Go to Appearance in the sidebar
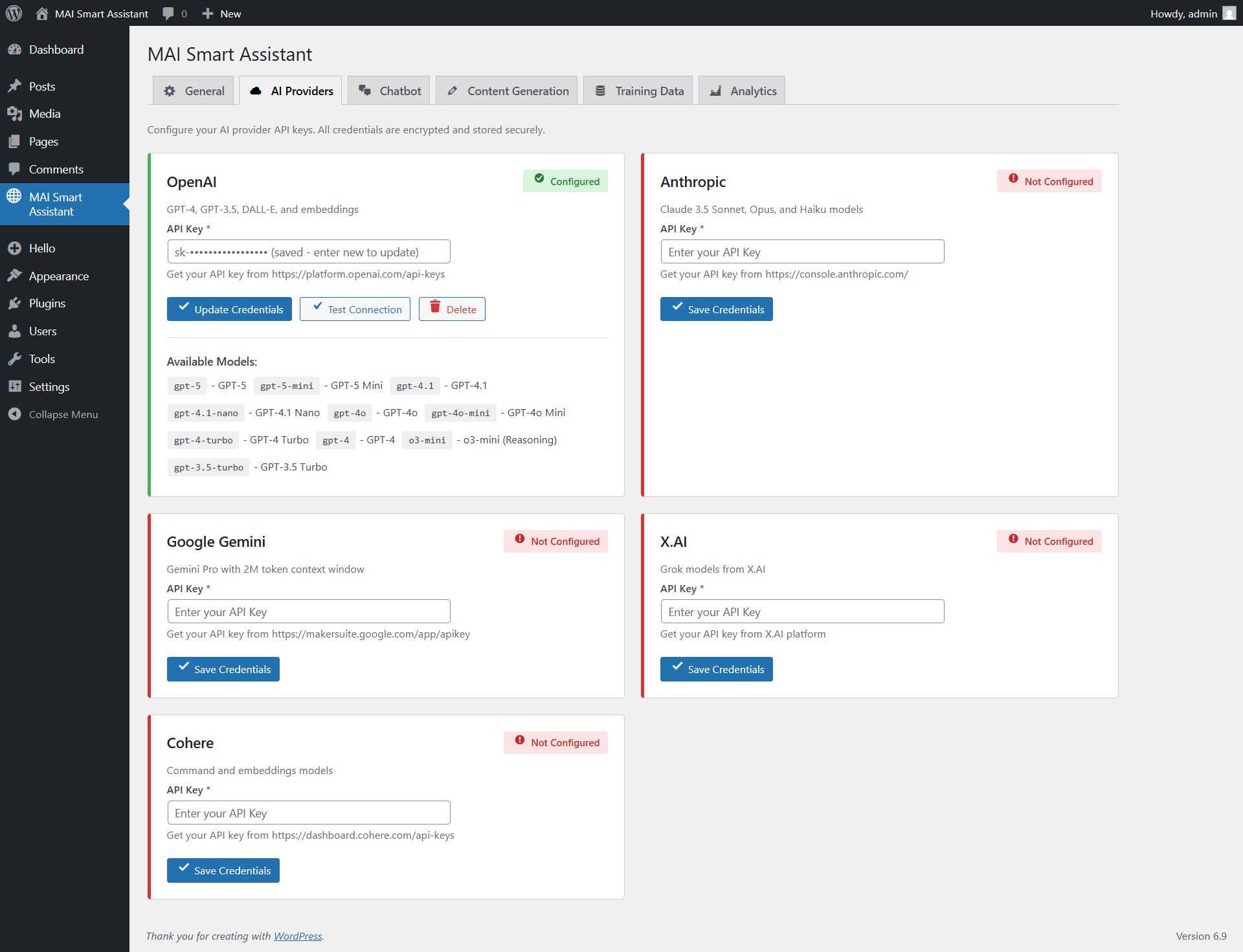1243x952 pixels. pos(58,276)
